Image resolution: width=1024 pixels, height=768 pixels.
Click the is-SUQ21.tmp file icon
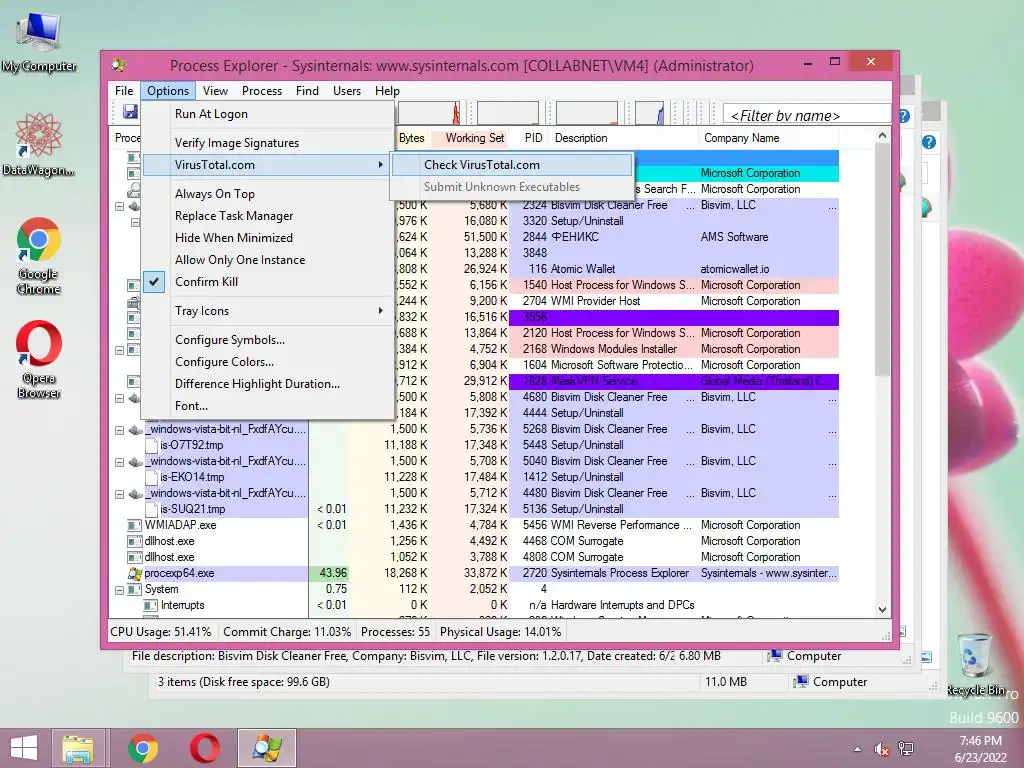pyautogui.click(x=151, y=509)
